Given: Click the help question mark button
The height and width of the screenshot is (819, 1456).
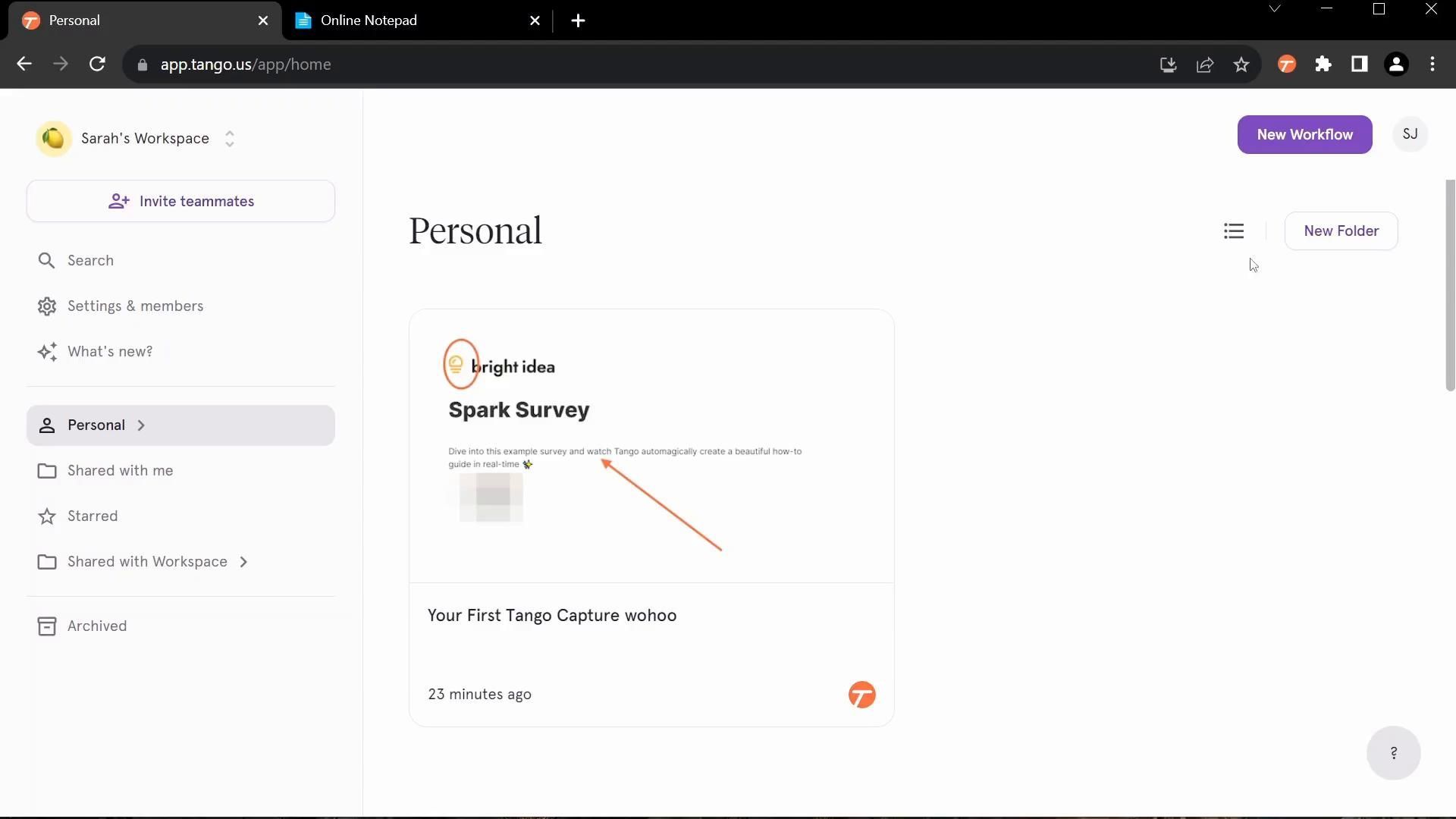Looking at the screenshot, I should 1393,753.
